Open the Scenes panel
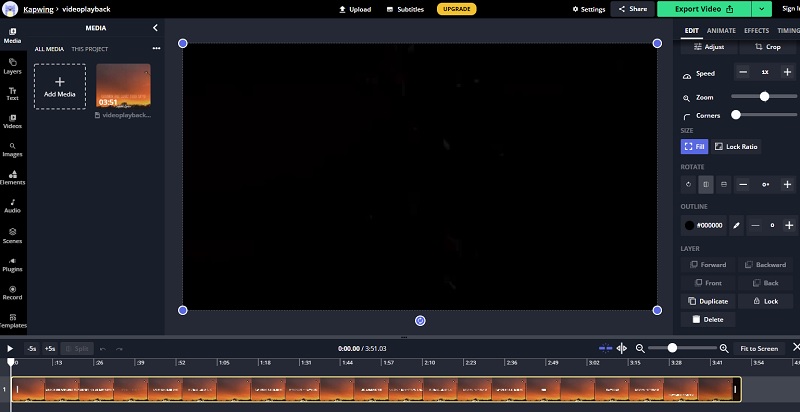The image size is (800, 412). (13, 234)
